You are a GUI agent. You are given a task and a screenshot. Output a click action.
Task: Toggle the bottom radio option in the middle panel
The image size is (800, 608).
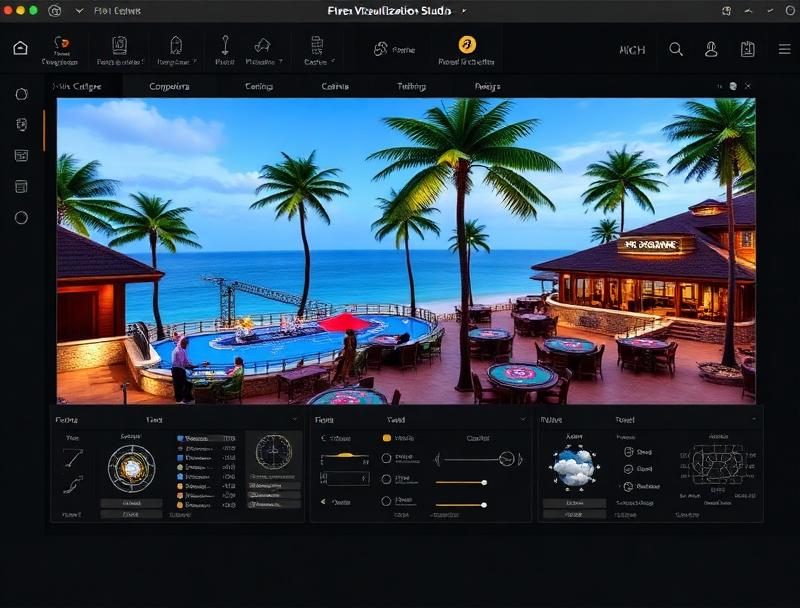tap(387, 502)
